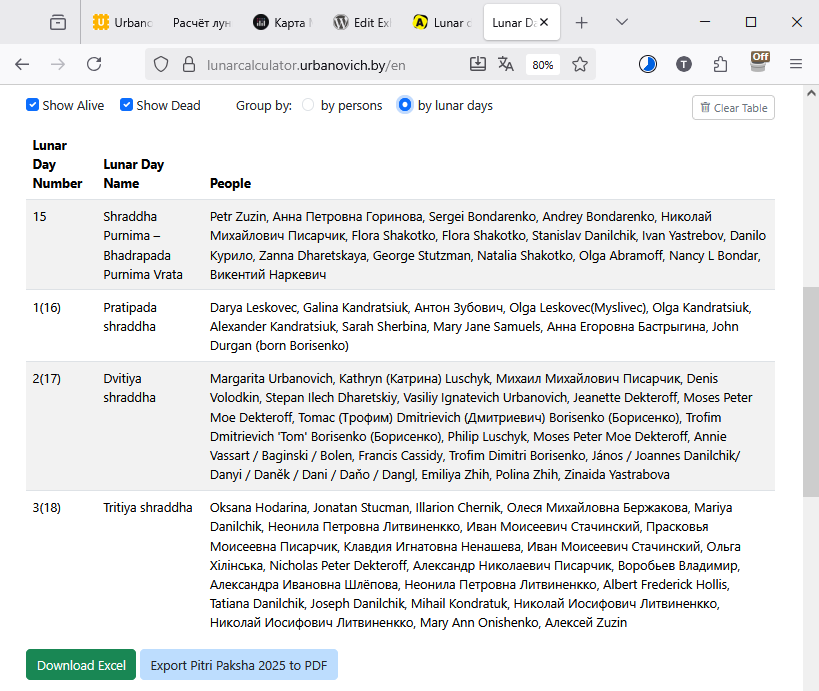Go back to the previous page
The width and height of the screenshot is (819, 691).
(x=22, y=64)
